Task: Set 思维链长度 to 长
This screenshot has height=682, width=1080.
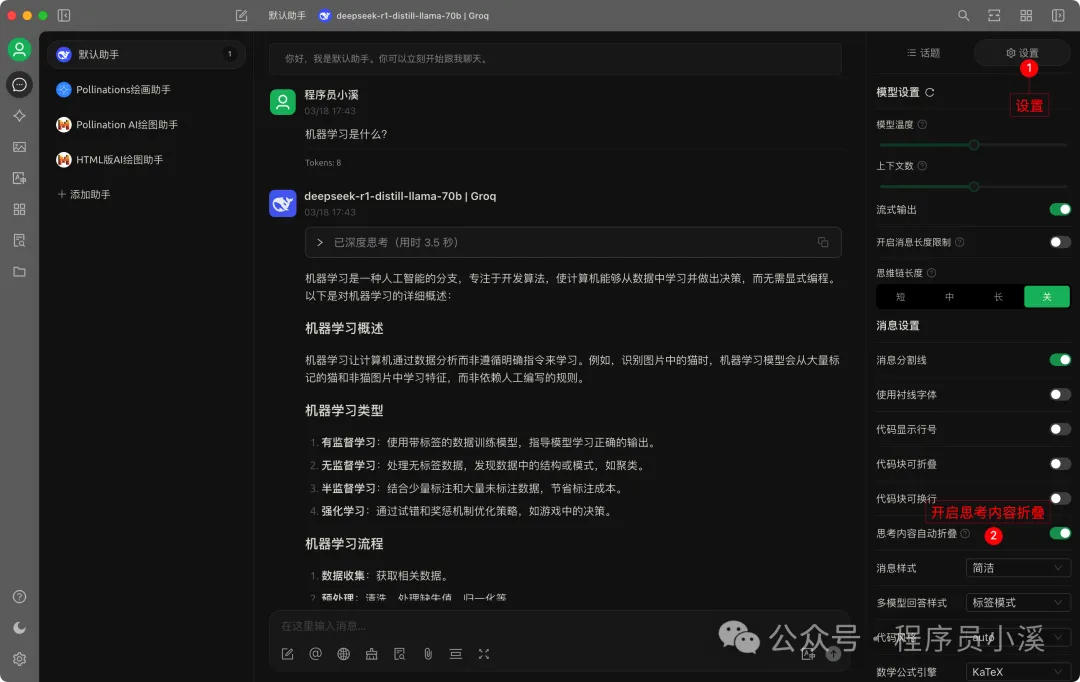Action: coord(998,297)
